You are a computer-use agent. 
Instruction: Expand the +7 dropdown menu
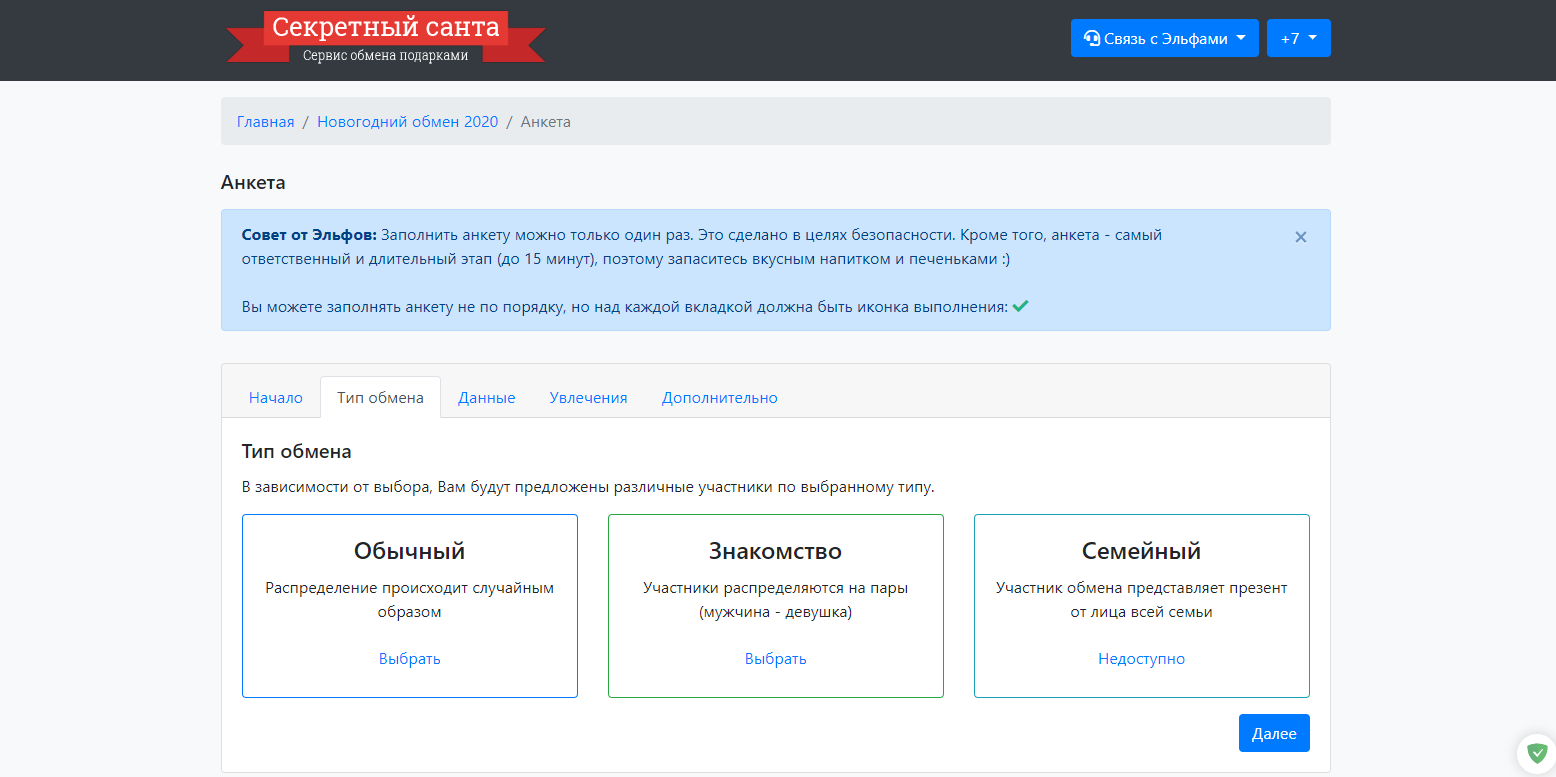coord(1298,38)
